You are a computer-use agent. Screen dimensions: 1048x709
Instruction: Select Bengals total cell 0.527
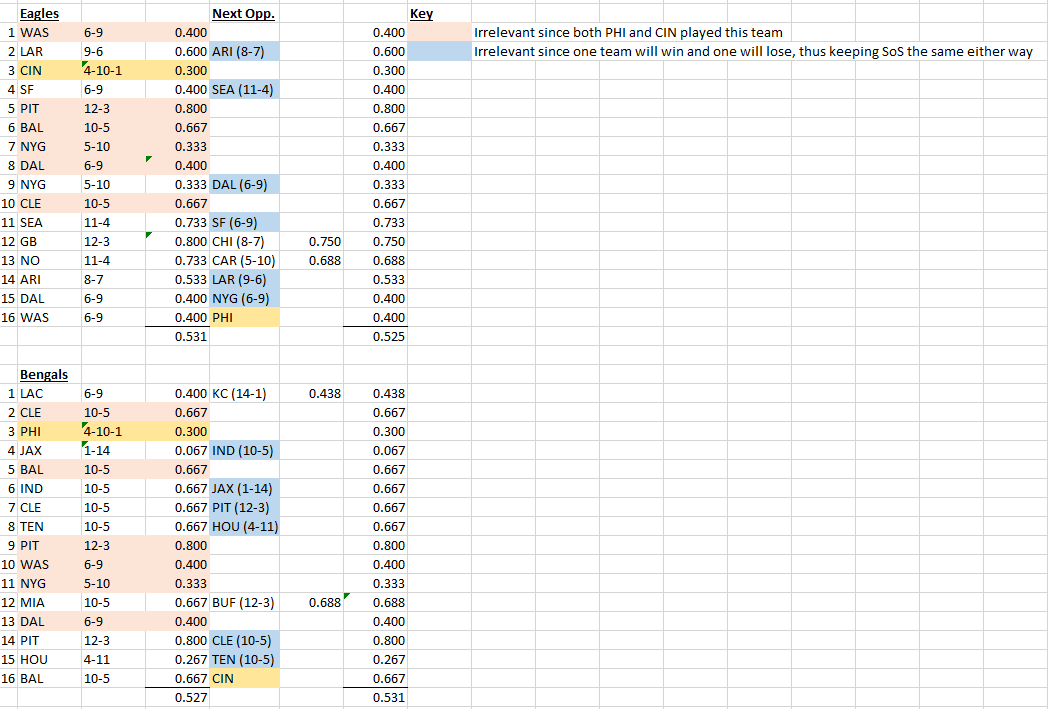pyautogui.click(x=178, y=697)
